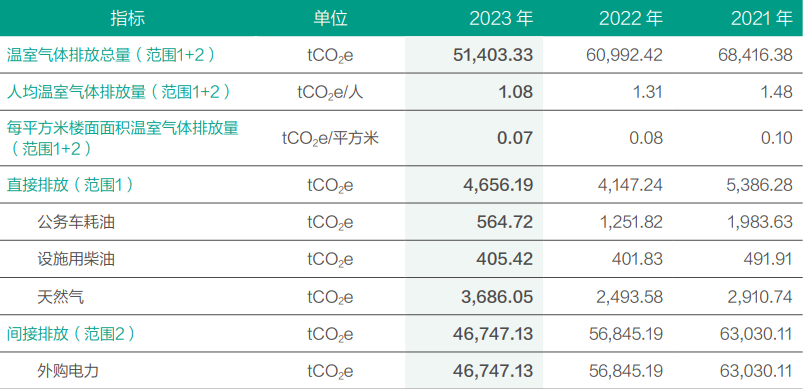This screenshot has height=389, width=803.
Task: Click the 51,403.33 value cell
Action: pyautogui.click(x=493, y=55)
